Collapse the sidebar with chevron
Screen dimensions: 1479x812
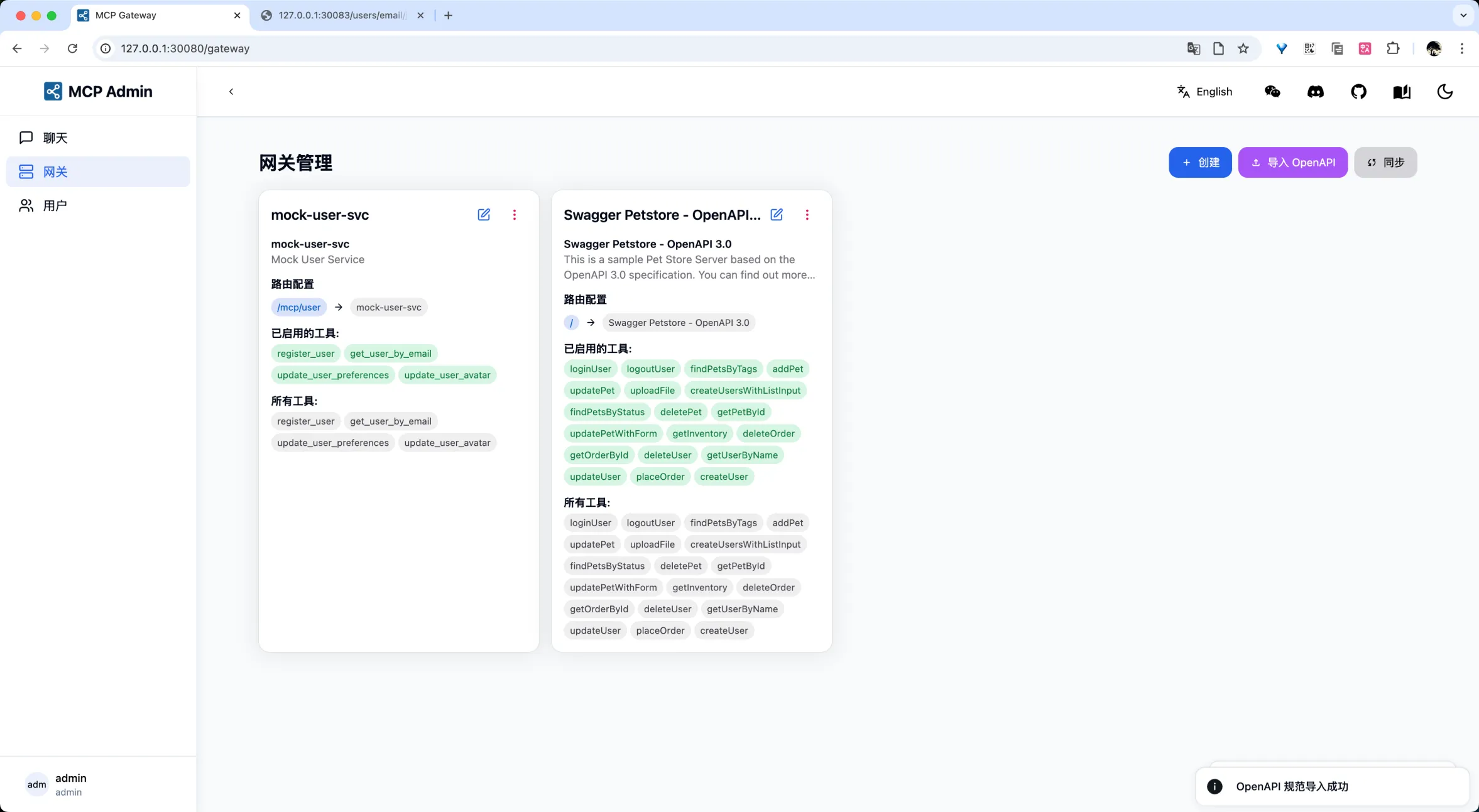pyautogui.click(x=231, y=92)
